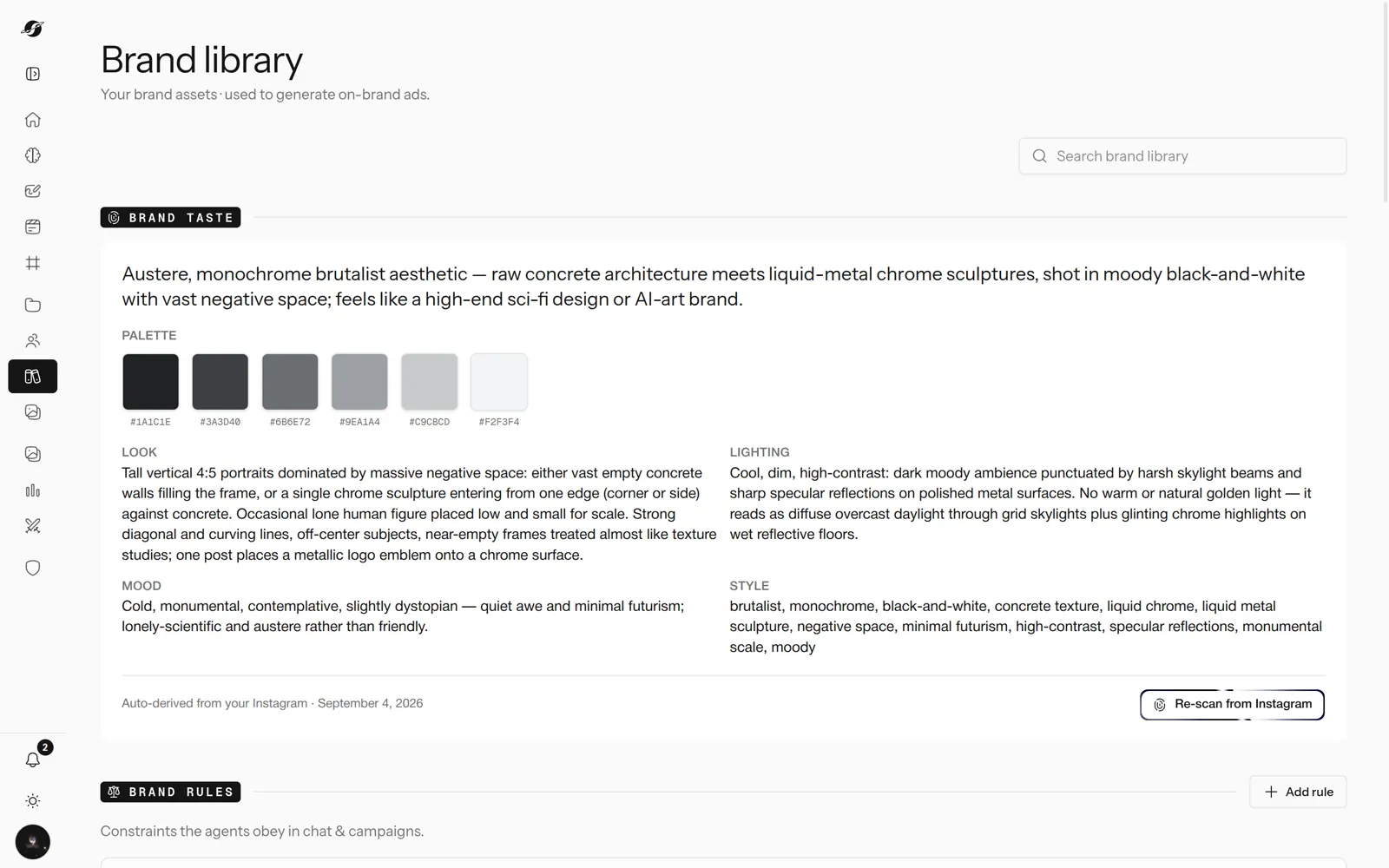Open the folder icon in sidebar
This screenshot has height=868, width=1389.
pyautogui.click(x=33, y=305)
